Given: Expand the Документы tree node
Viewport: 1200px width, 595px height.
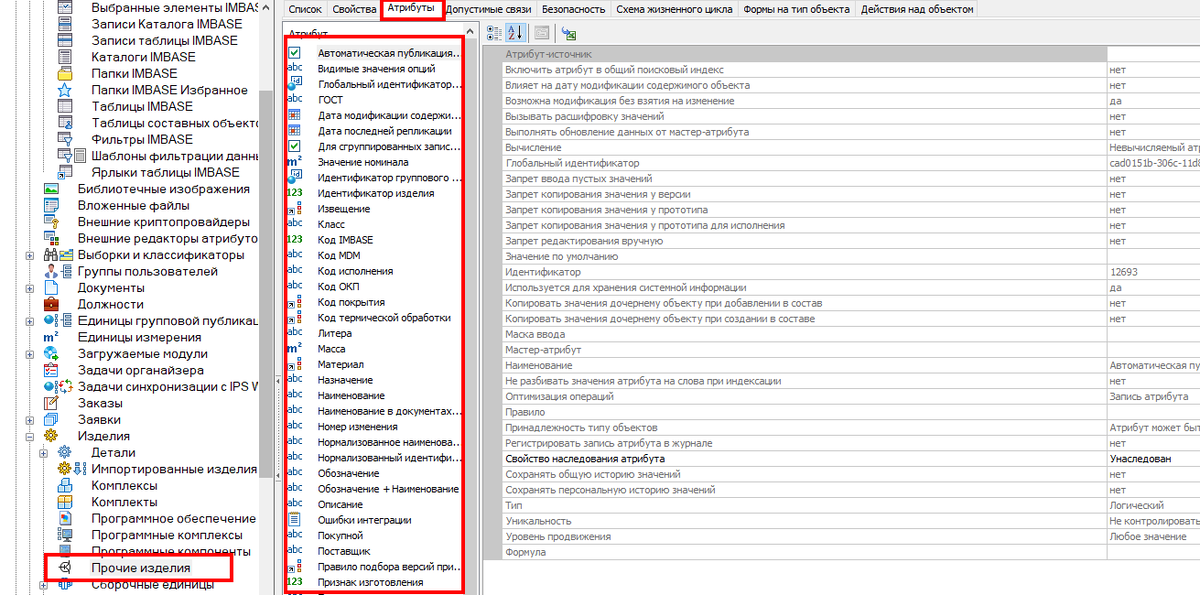Looking at the screenshot, I should point(30,288).
